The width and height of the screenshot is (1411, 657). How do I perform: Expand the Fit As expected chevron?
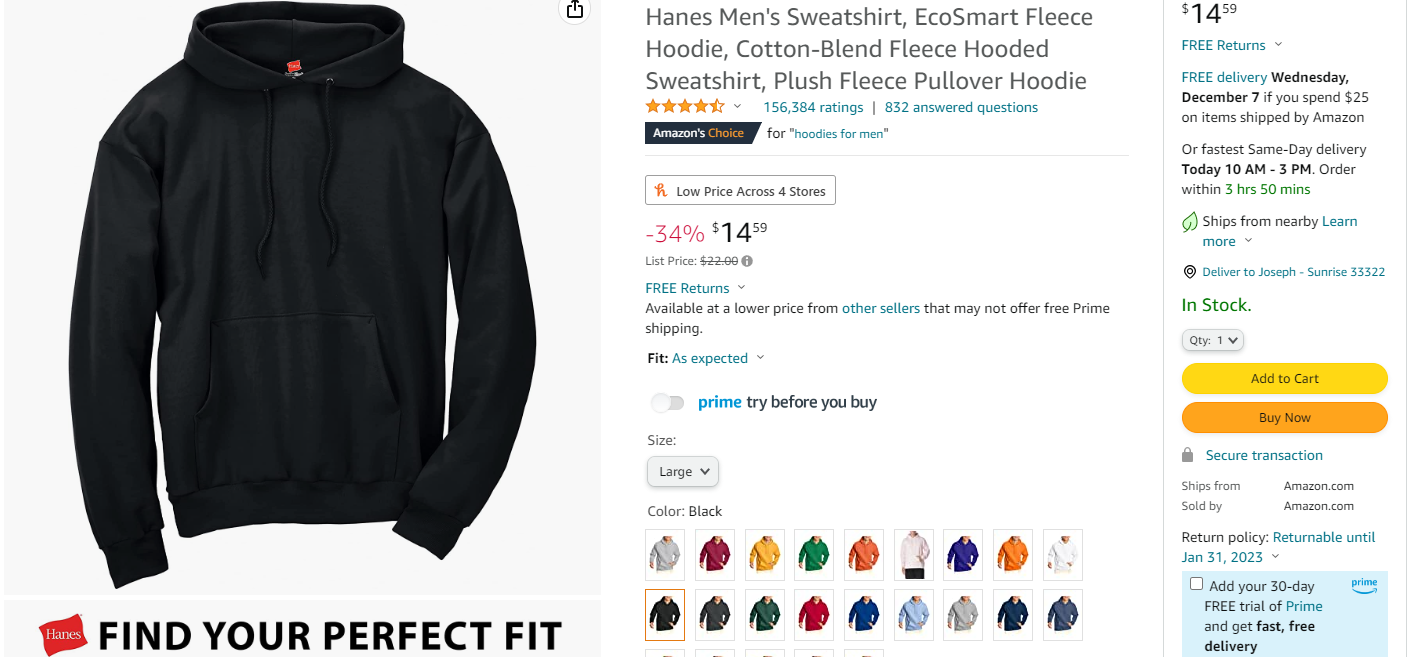coord(760,358)
